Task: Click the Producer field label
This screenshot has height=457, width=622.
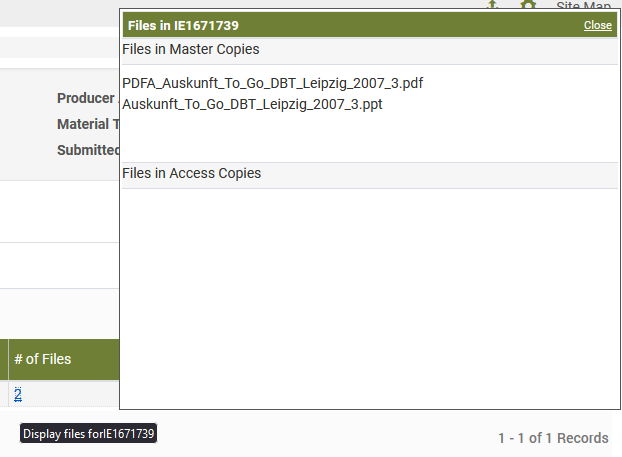Action: [87, 98]
